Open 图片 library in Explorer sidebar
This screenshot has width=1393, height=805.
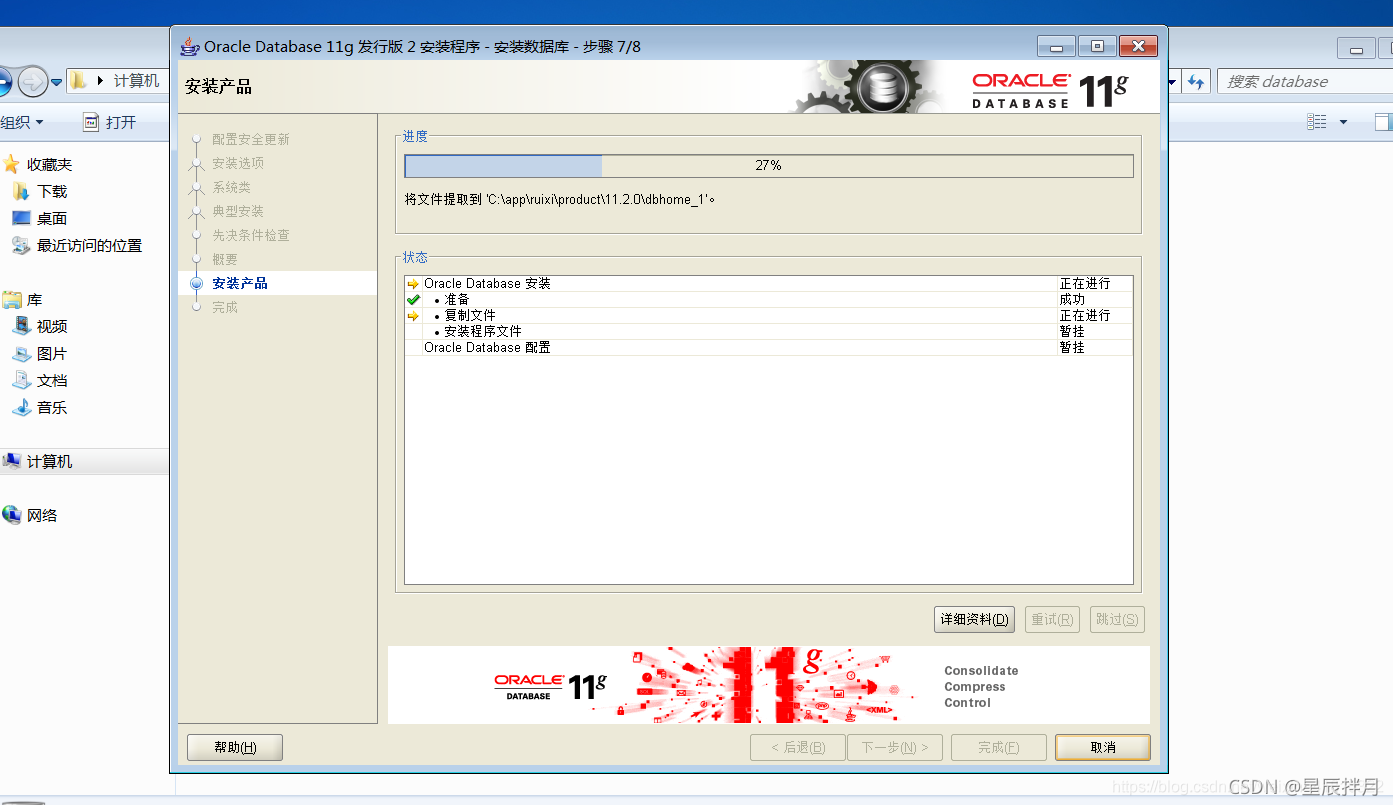click(x=52, y=354)
